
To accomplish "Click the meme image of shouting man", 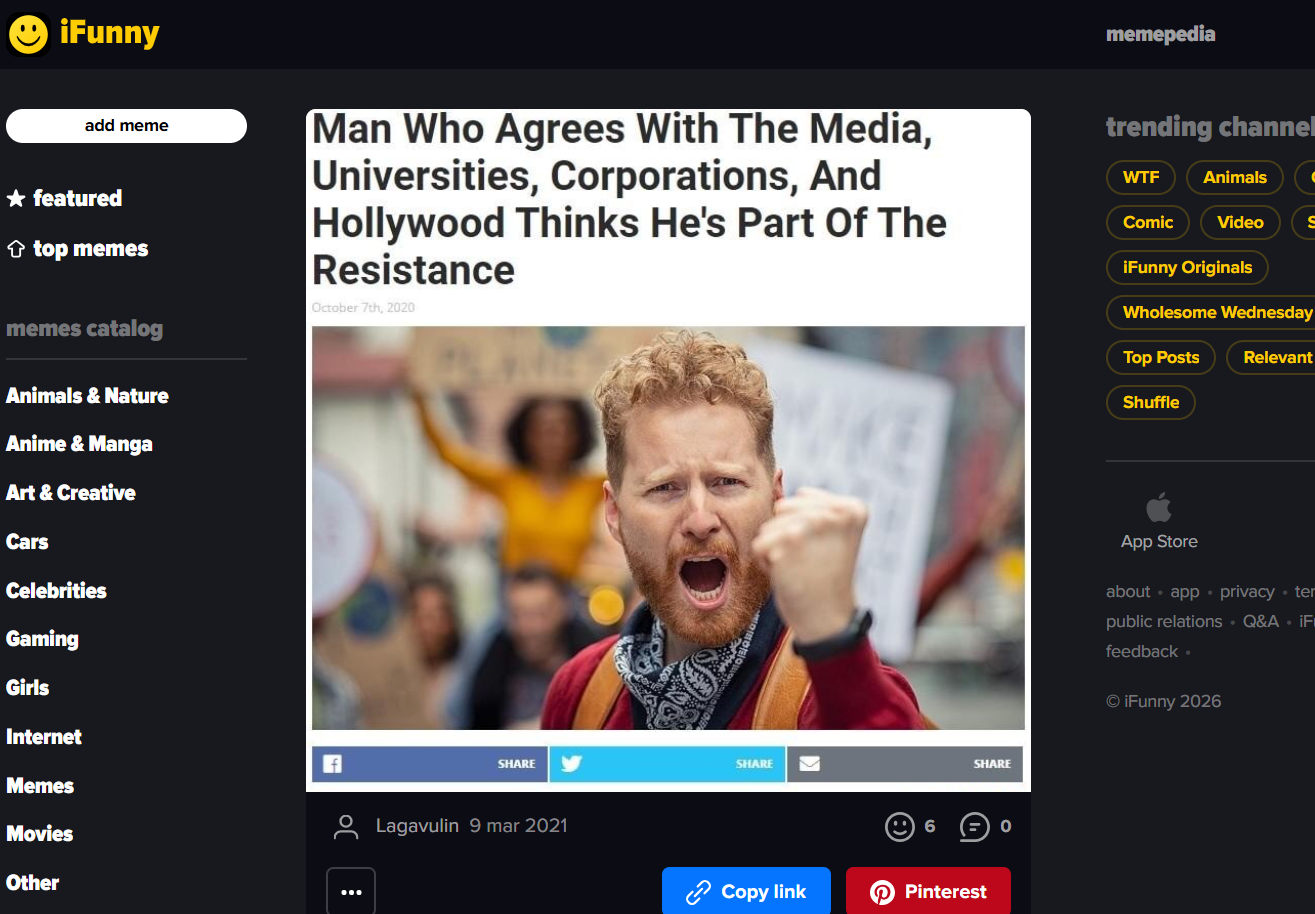I will click(668, 528).
